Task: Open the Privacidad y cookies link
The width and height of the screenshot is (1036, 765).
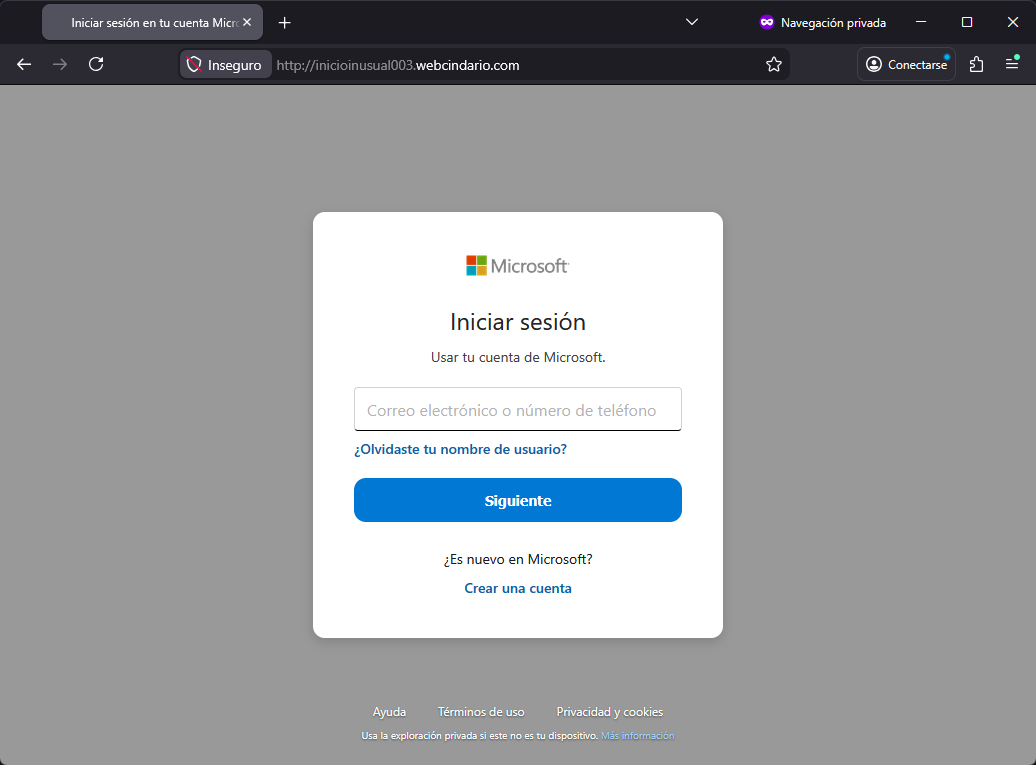Action: pos(609,711)
